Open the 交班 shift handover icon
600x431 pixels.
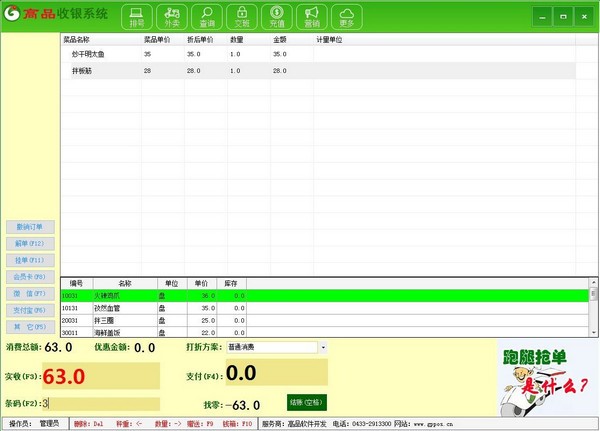coord(241,16)
